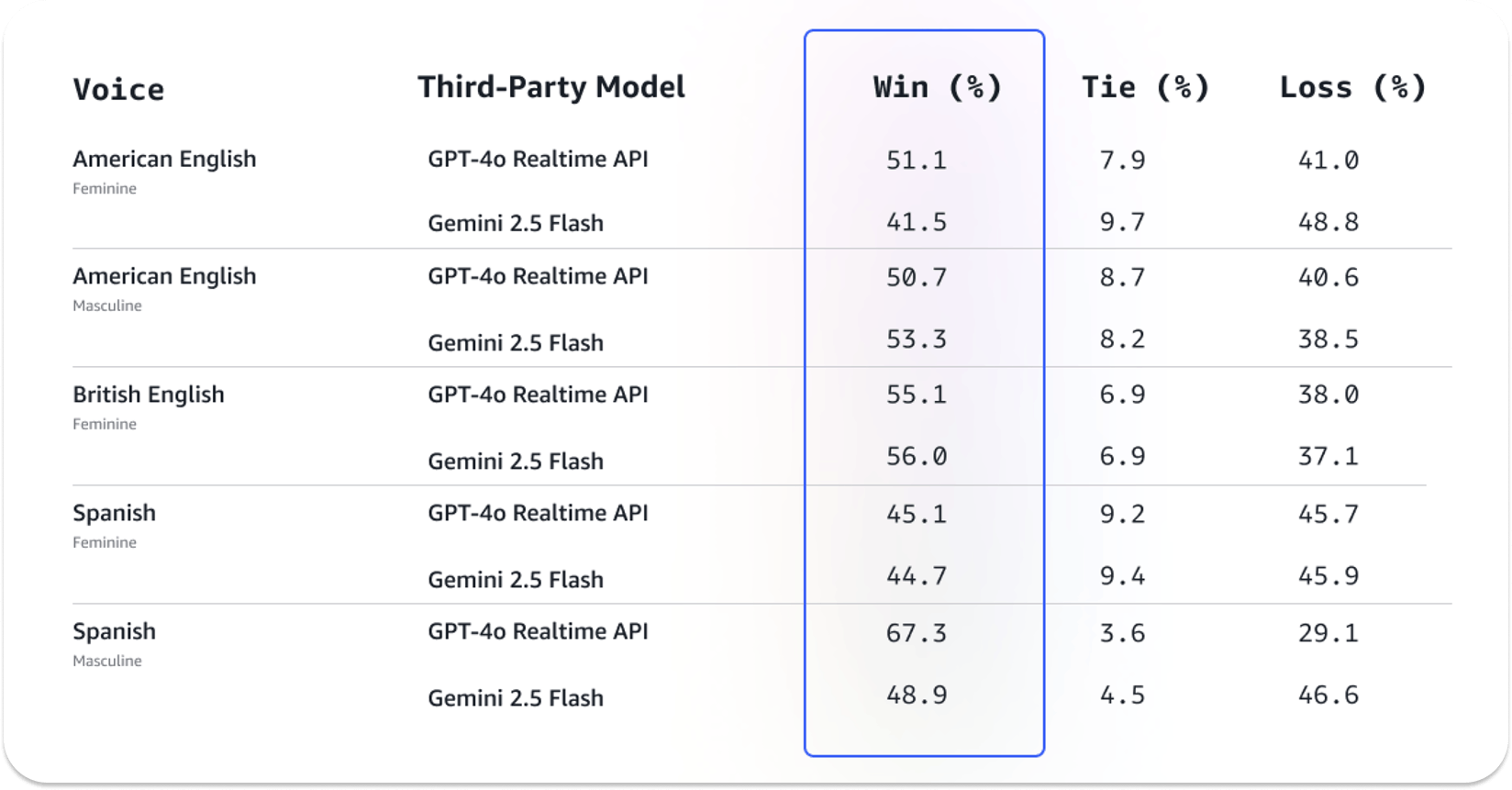Viewport: 1512px width, 790px height.
Task: Click the American English Feminine voice label
Action: point(164,160)
